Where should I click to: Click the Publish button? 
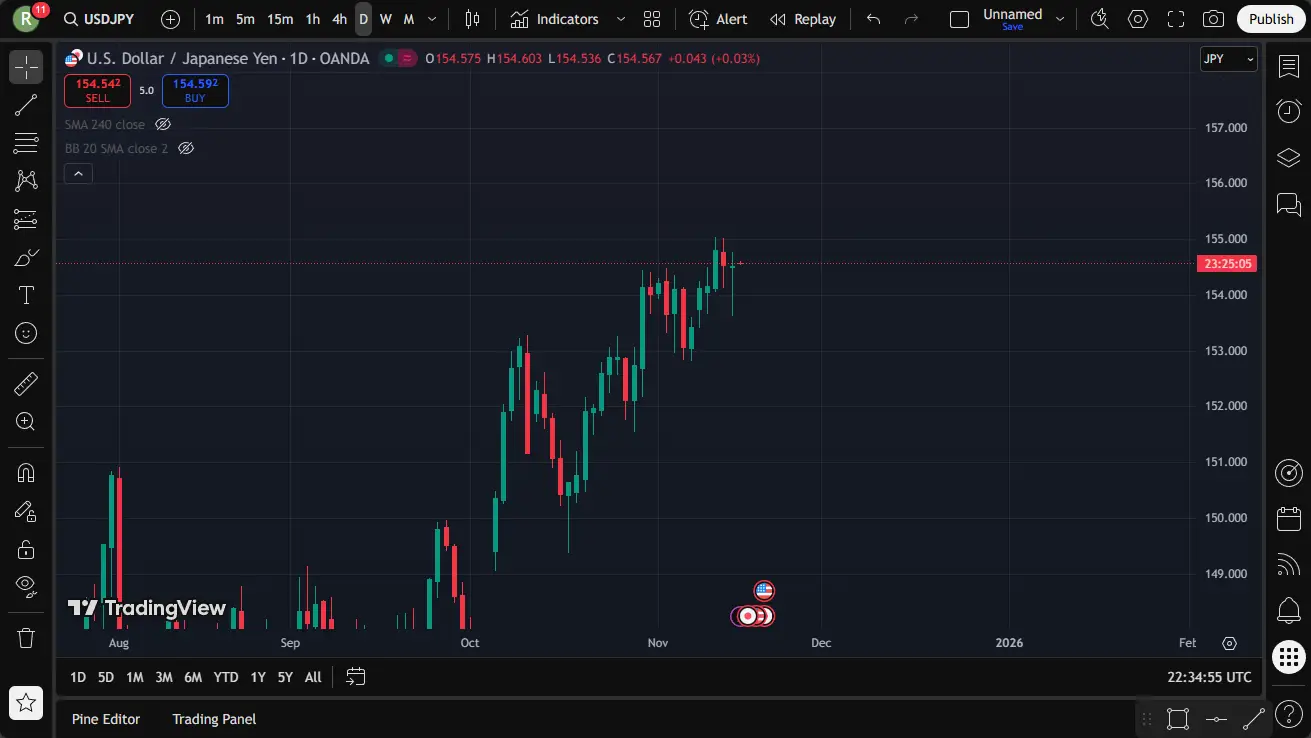pyautogui.click(x=1271, y=19)
